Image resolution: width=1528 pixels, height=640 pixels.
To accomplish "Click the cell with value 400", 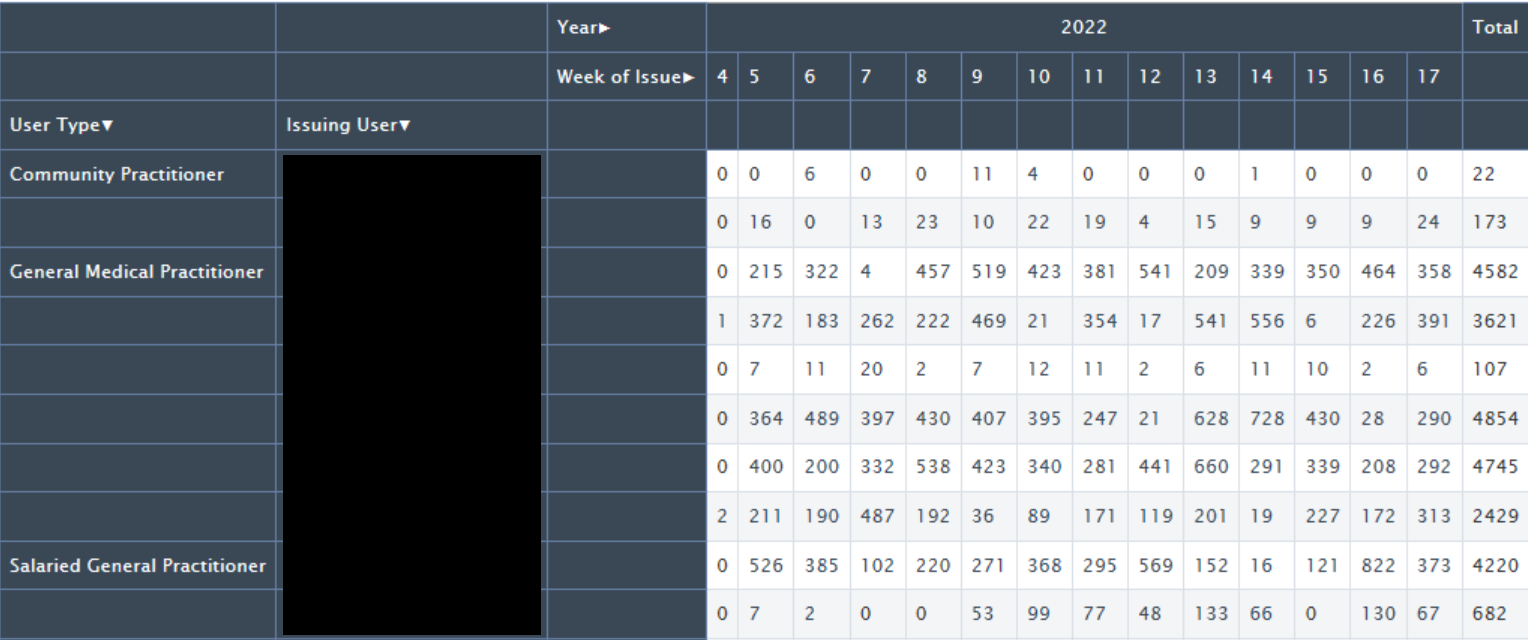I will pyautogui.click(x=766, y=467).
